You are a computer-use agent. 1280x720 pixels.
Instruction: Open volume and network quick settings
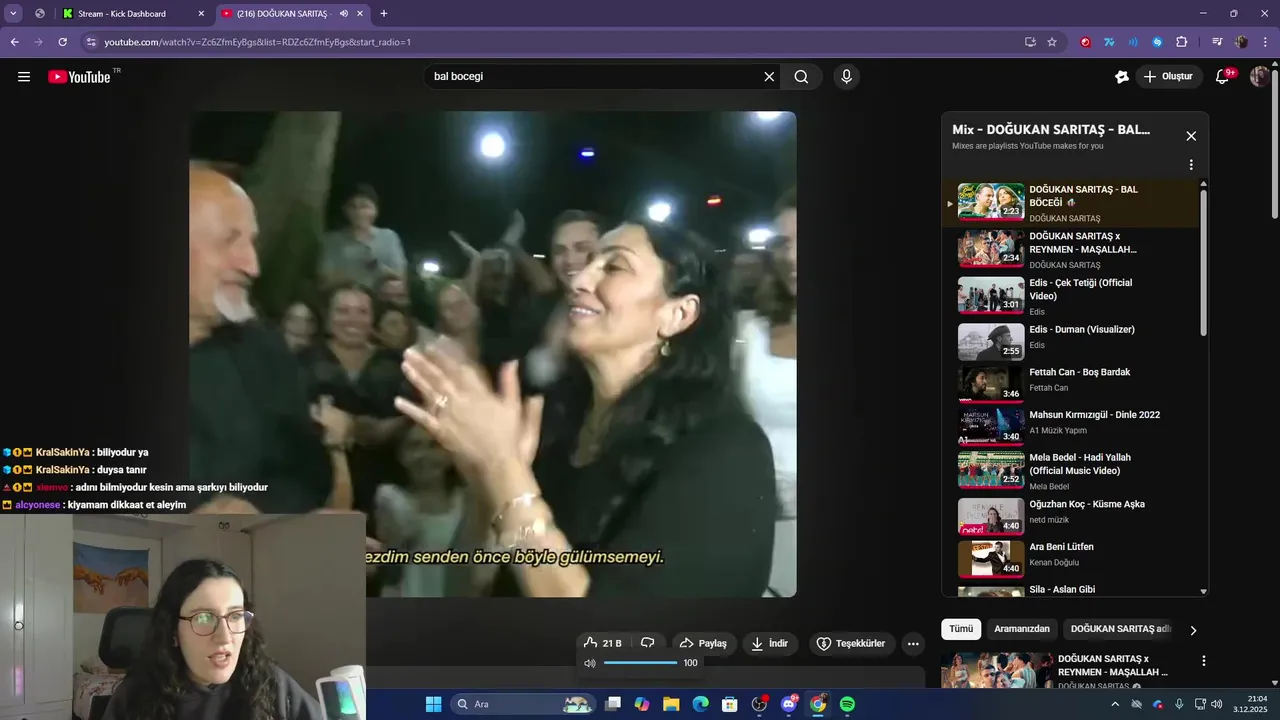1208,704
